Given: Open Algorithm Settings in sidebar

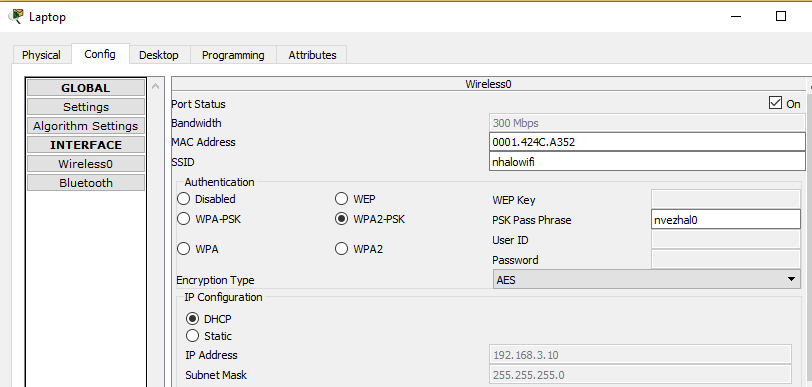Looking at the screenshot, I should (x=86, y=126).
